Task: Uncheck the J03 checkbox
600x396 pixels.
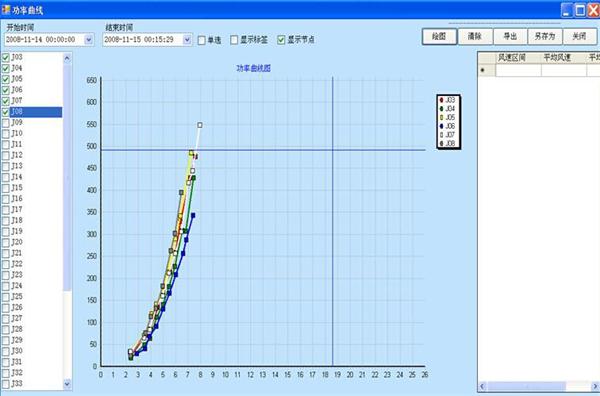Action: [x=6, y=57]
